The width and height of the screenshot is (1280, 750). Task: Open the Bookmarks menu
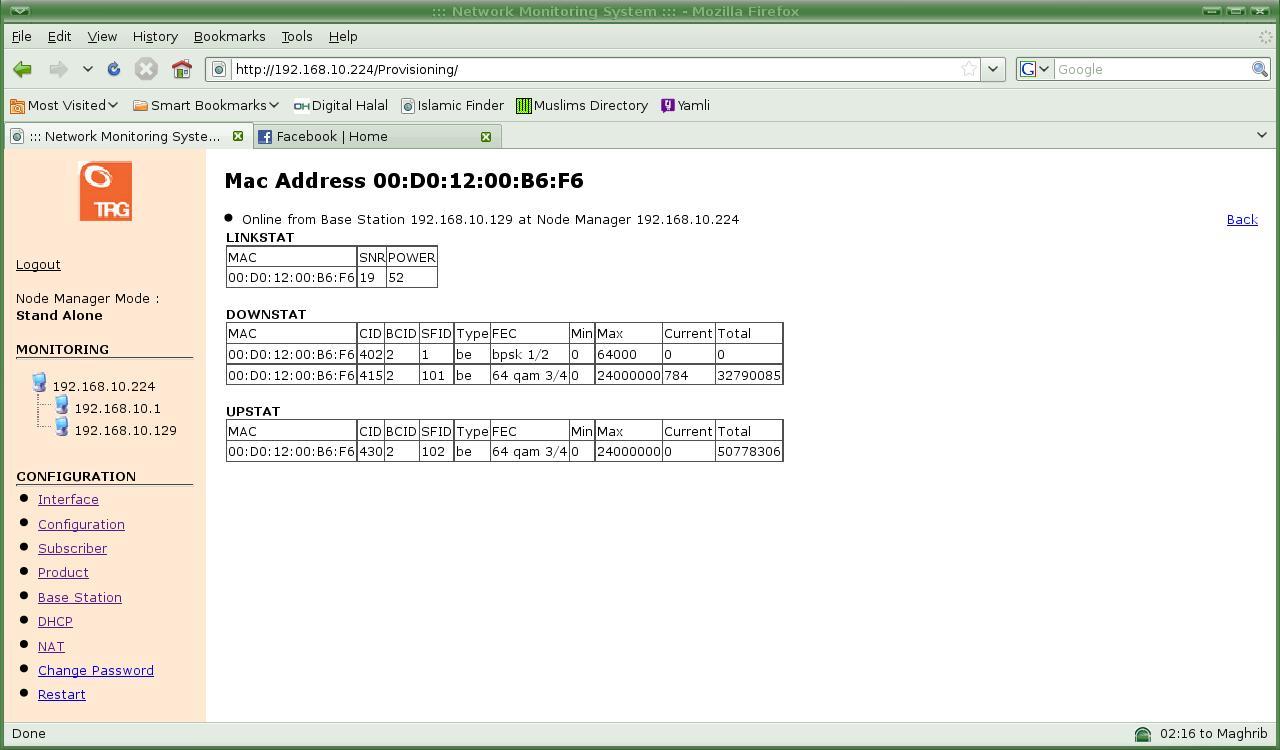pyautogui.click(x=229, y=36)
